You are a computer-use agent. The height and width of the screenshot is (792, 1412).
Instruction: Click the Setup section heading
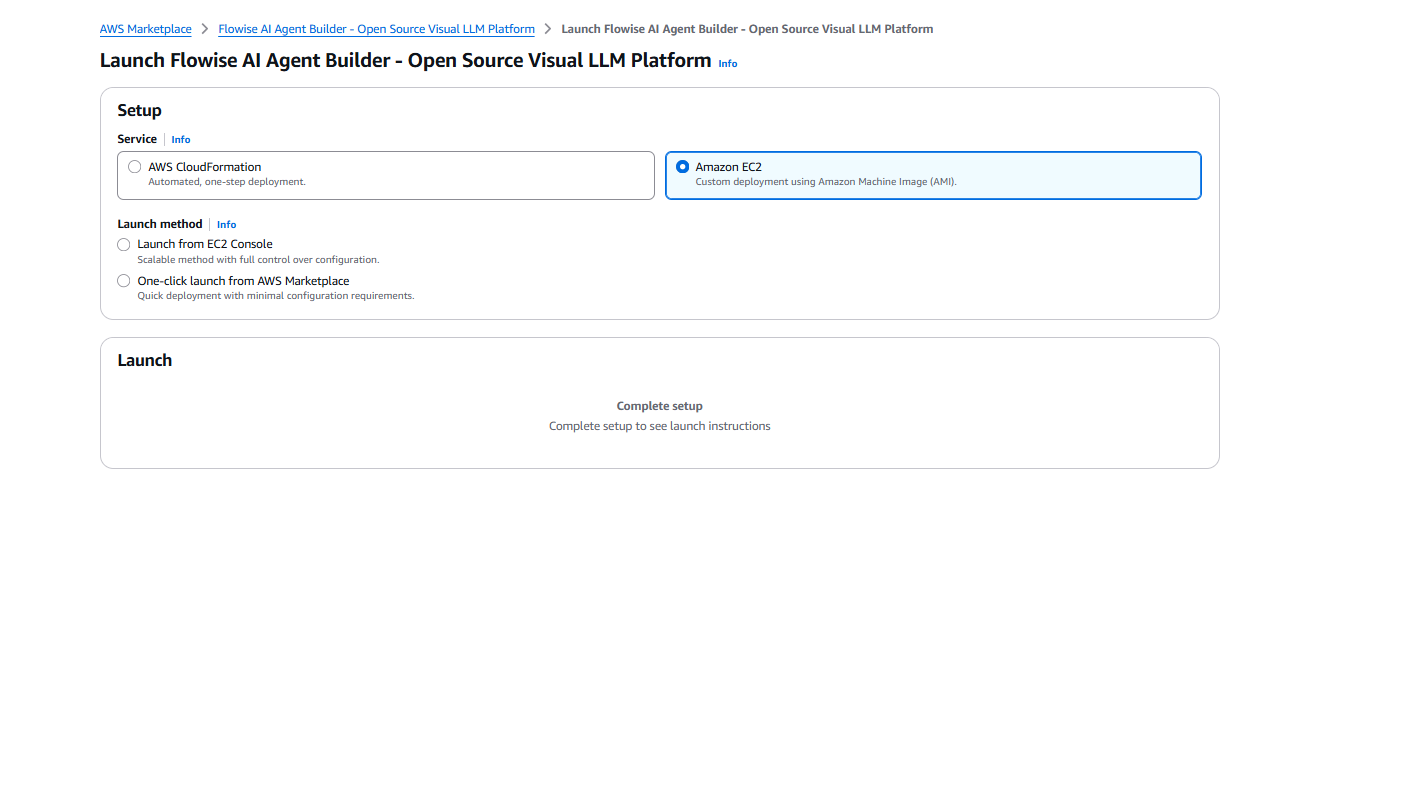pyautogui.click(x=139, y=110)
